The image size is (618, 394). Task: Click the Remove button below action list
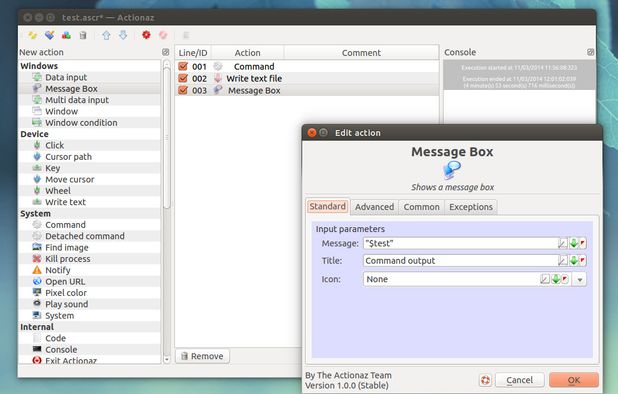coord(202,356)
